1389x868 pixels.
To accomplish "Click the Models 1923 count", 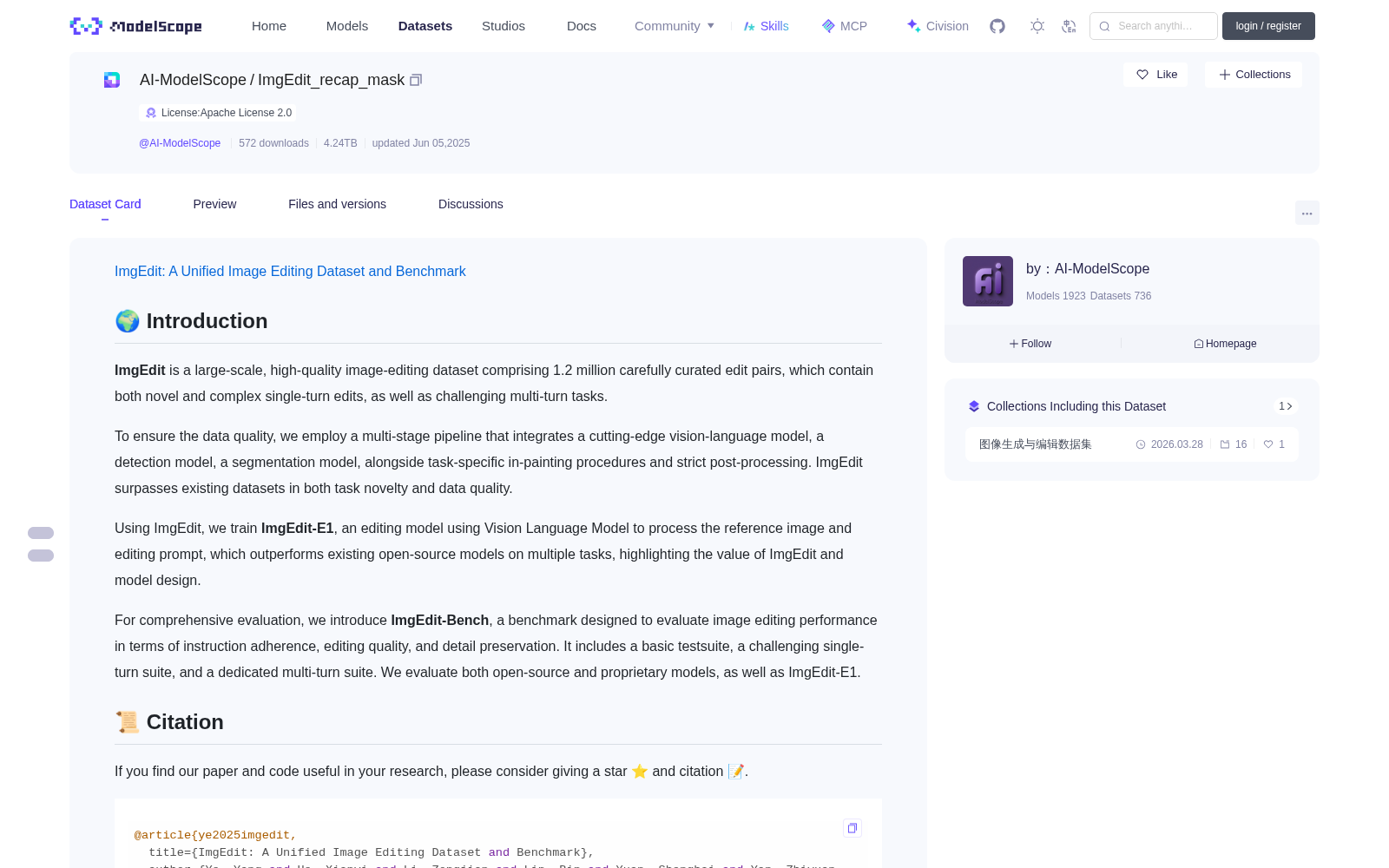I will pyautogui.click(x=1056, y=296).
